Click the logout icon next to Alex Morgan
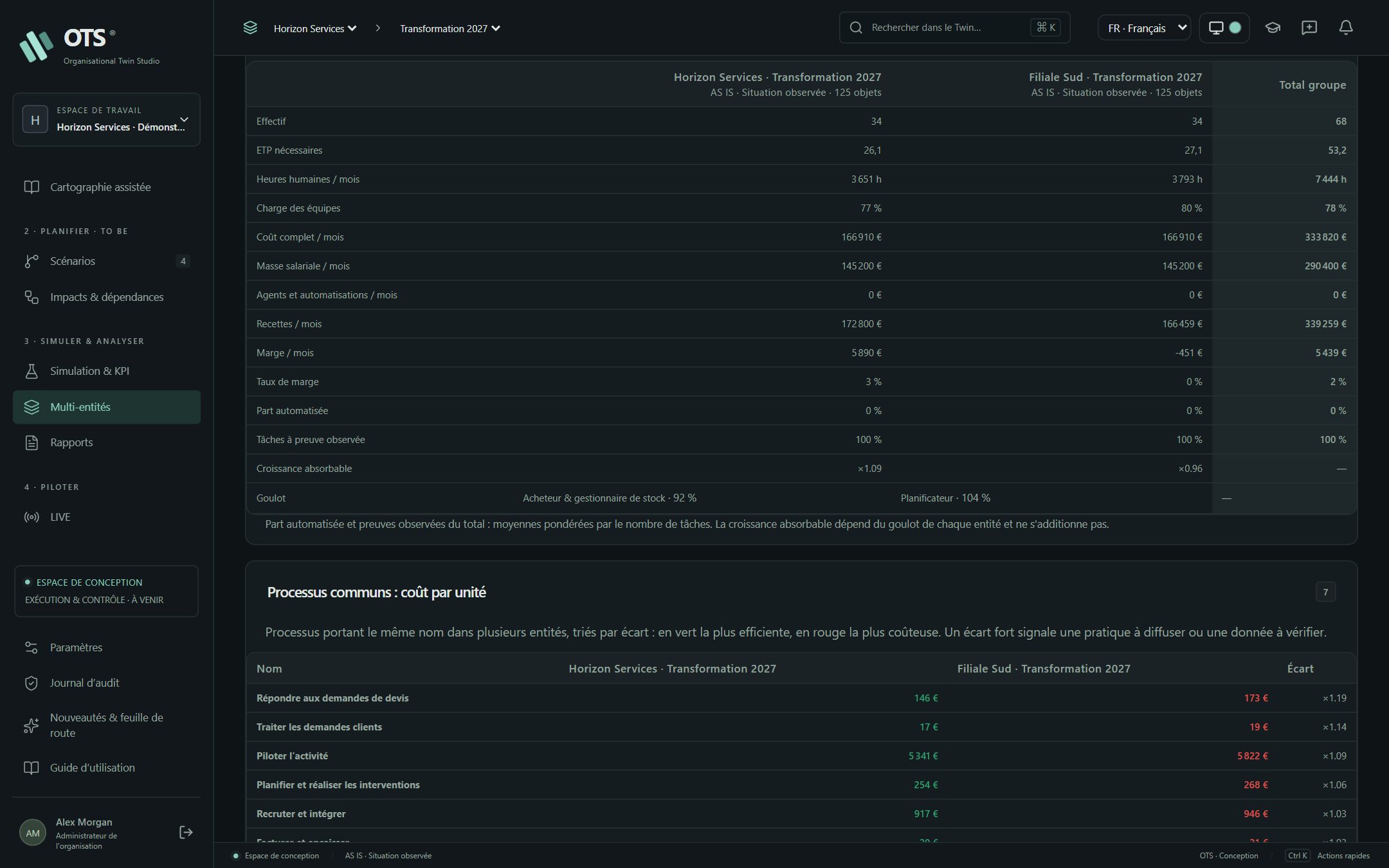Screen dimensions: 1389x868 (x=186, y=833)
